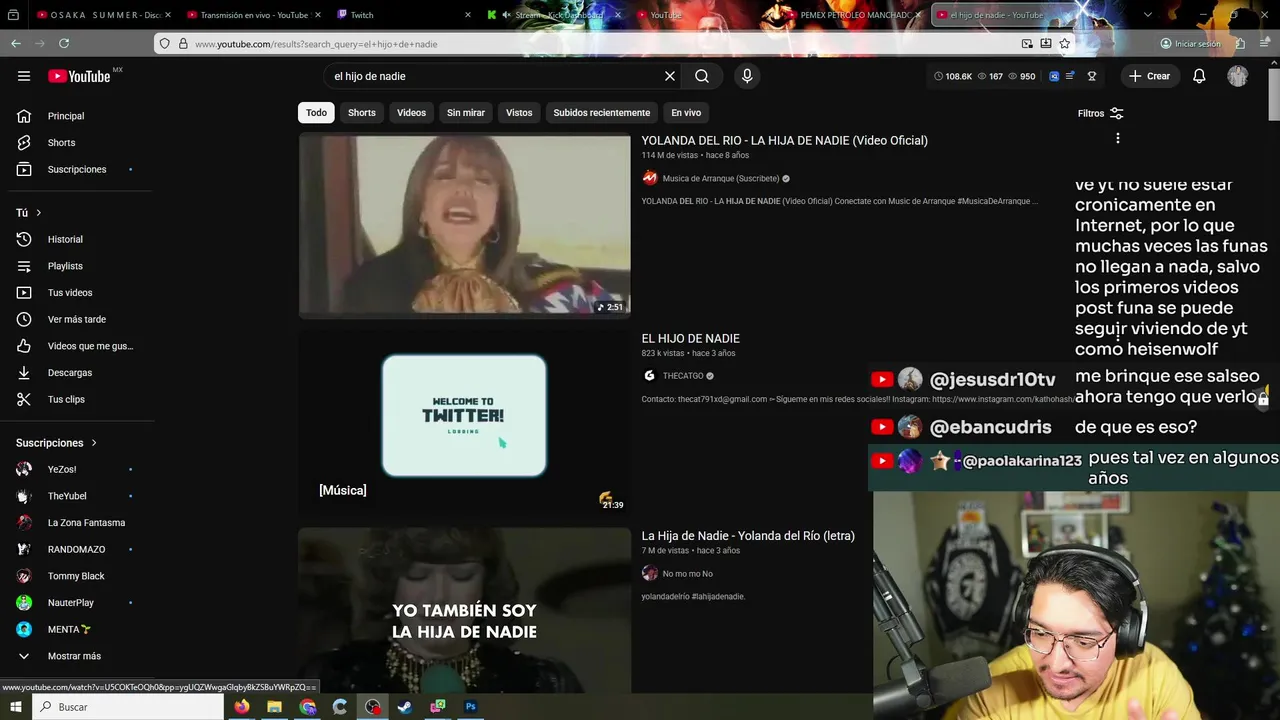
Task: Click Iniciar sesión in browser toolbar
Action: coord(1190,44)
